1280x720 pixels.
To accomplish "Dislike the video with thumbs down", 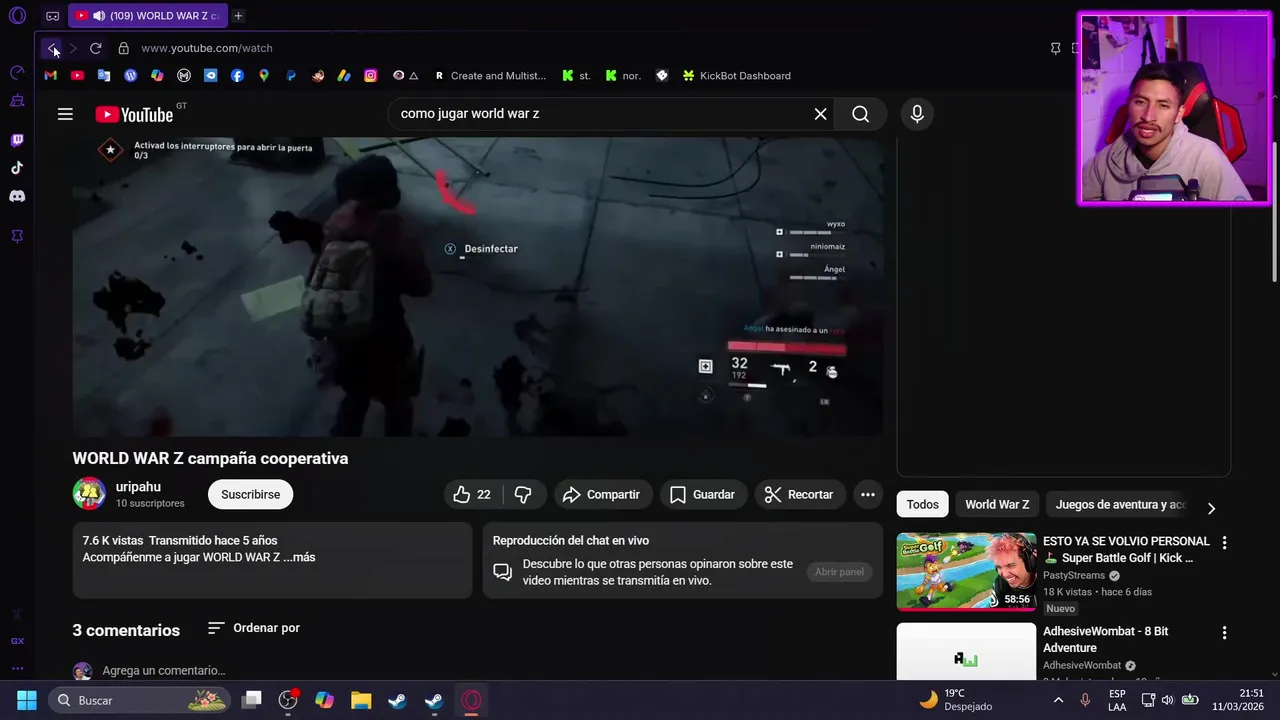I will pos(523,494).
